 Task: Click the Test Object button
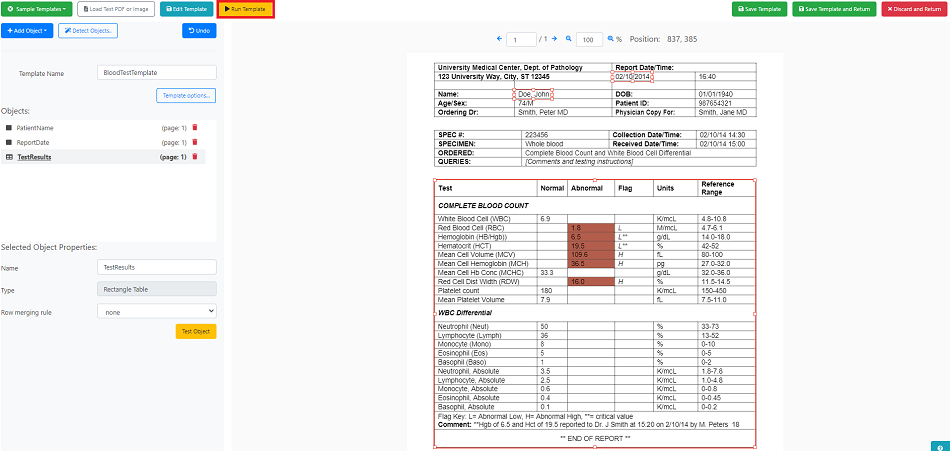click(x=196, y=332)
